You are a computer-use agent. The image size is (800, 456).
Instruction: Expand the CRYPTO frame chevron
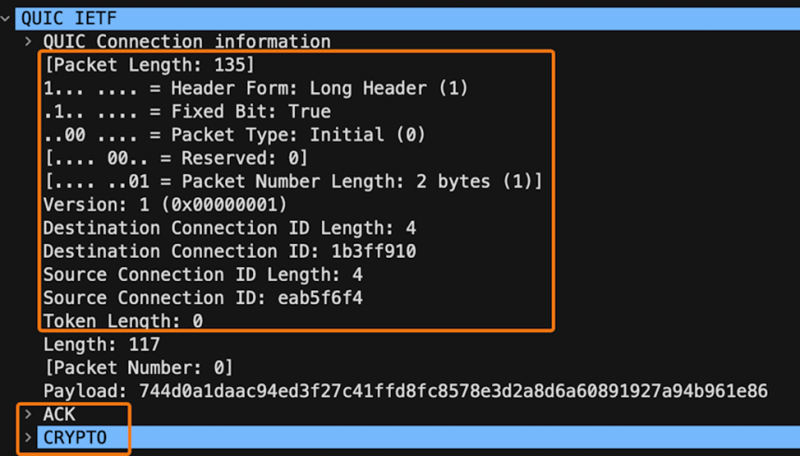[28, 438]
